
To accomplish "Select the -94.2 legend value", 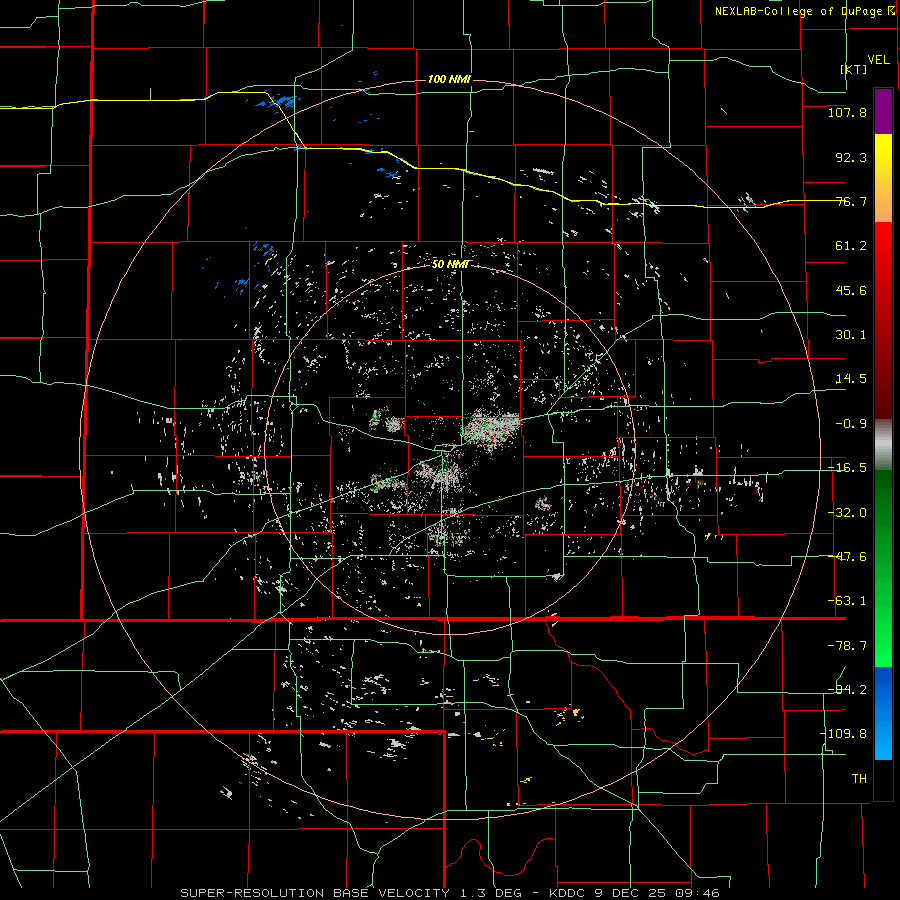I will pyautogui.click(x=847, y=690).
